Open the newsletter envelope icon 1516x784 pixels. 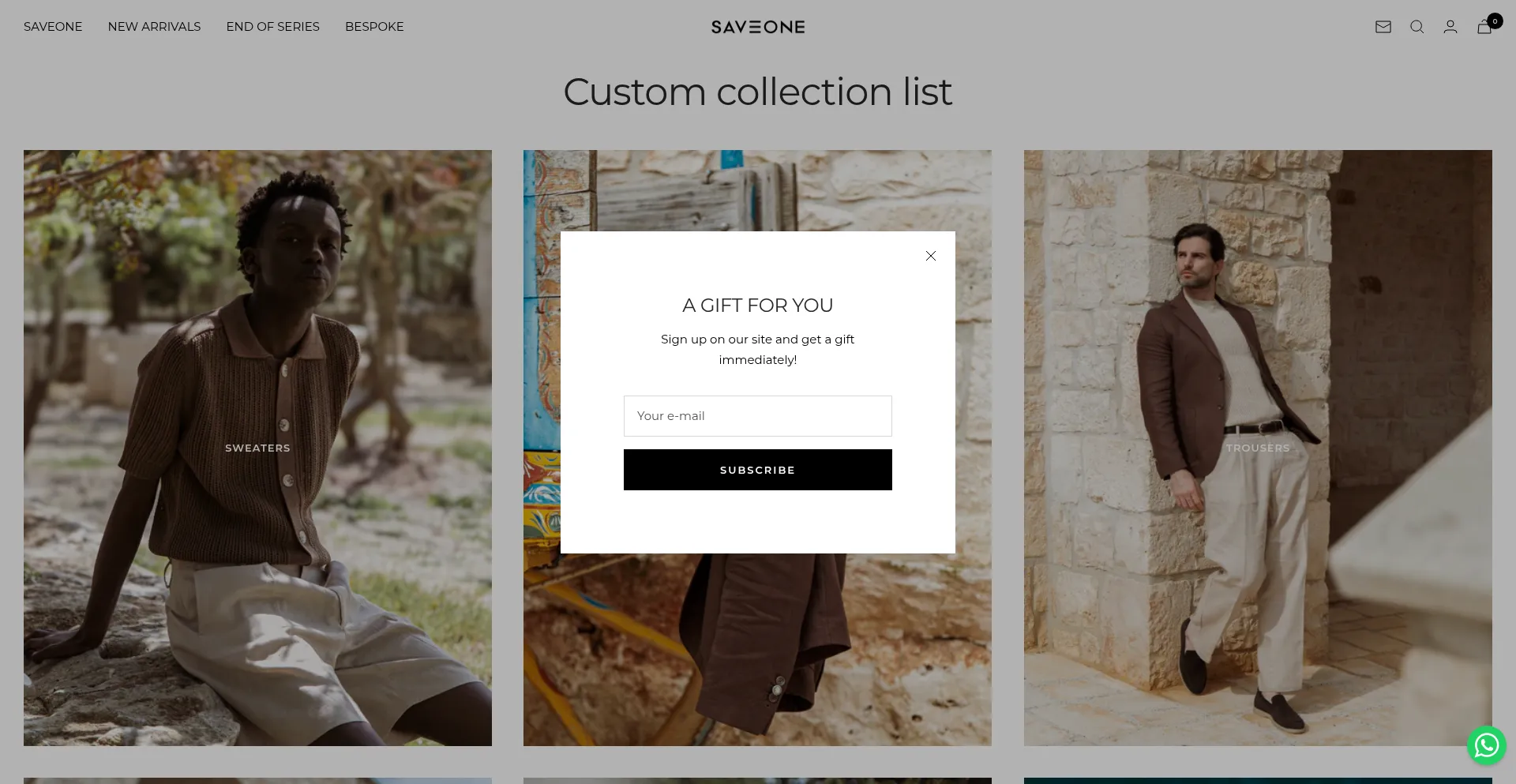point(1383,27)
